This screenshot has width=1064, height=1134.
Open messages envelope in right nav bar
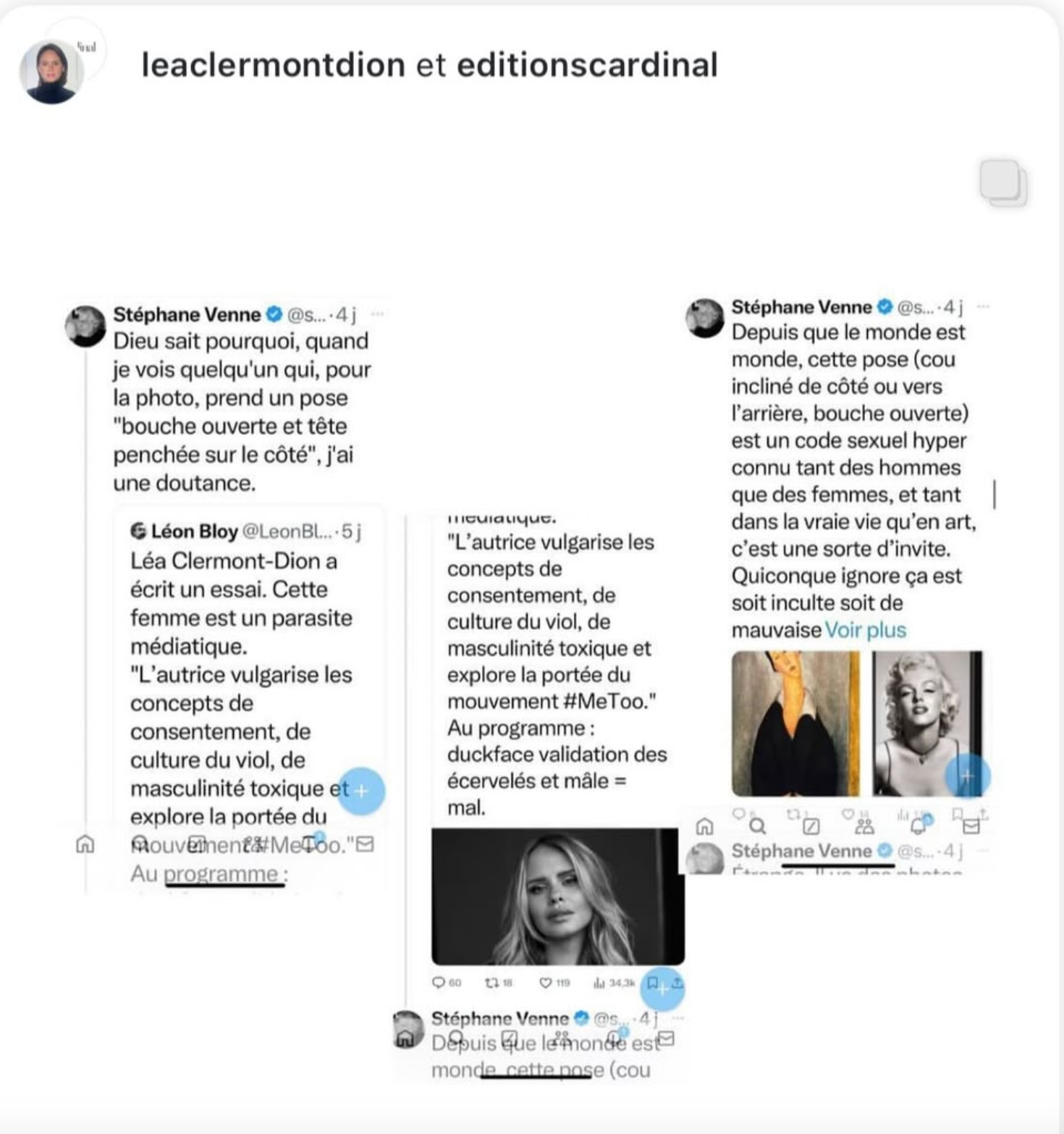(x=971, y=826)
